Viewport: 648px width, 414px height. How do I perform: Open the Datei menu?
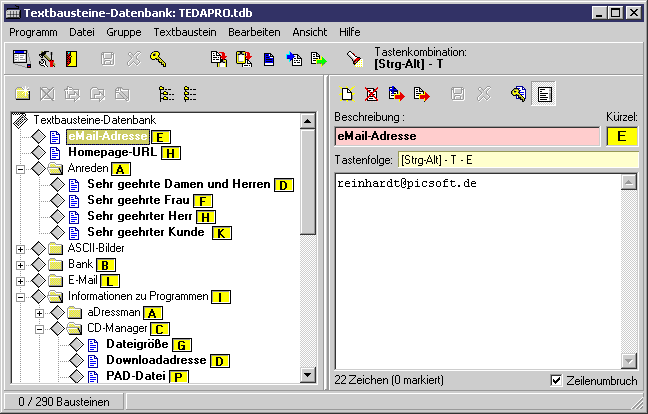pyautogui.click(x=82, y=32)
